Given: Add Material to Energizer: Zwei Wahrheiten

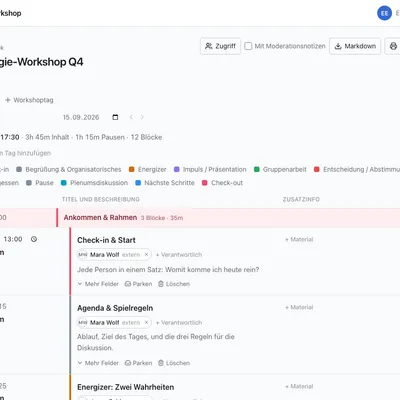Looking at the screenshot, I should pos(299,386).
